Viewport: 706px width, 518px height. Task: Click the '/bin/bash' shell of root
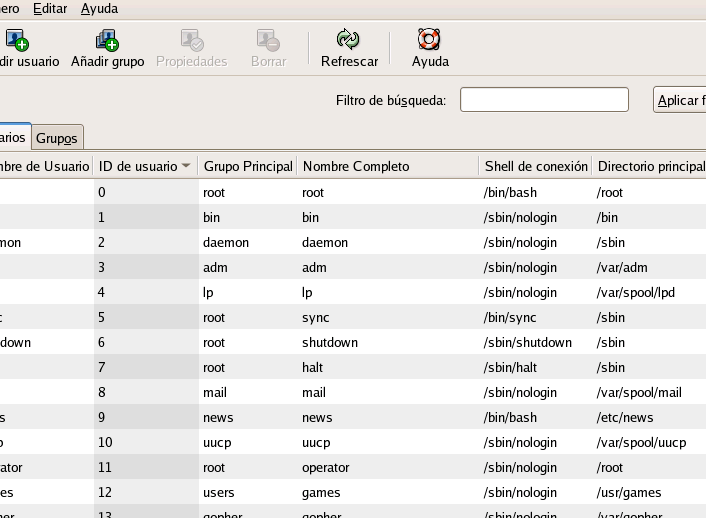tap(510, 192)
